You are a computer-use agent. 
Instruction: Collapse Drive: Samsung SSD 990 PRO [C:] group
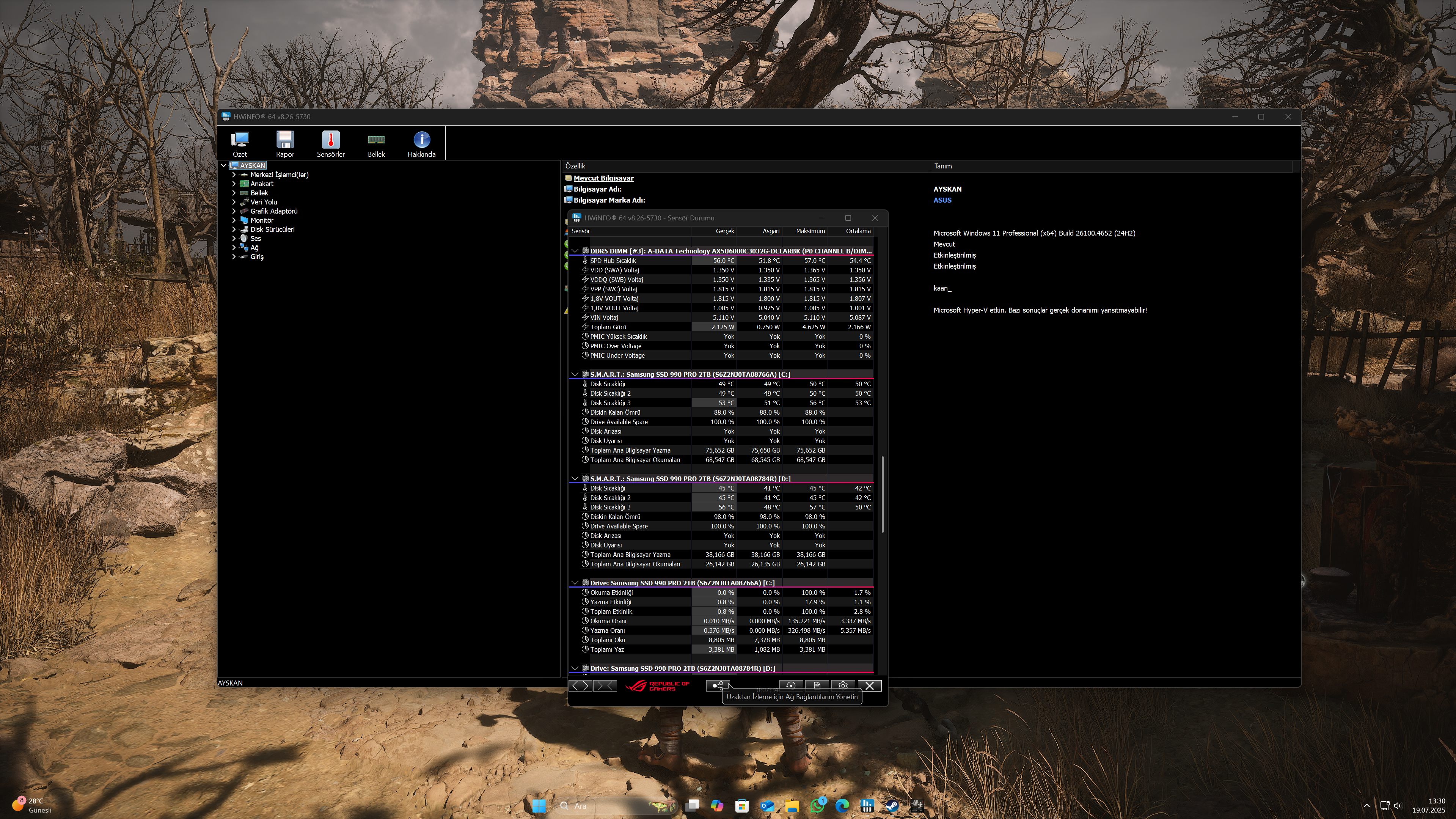[x=575, y=583]
